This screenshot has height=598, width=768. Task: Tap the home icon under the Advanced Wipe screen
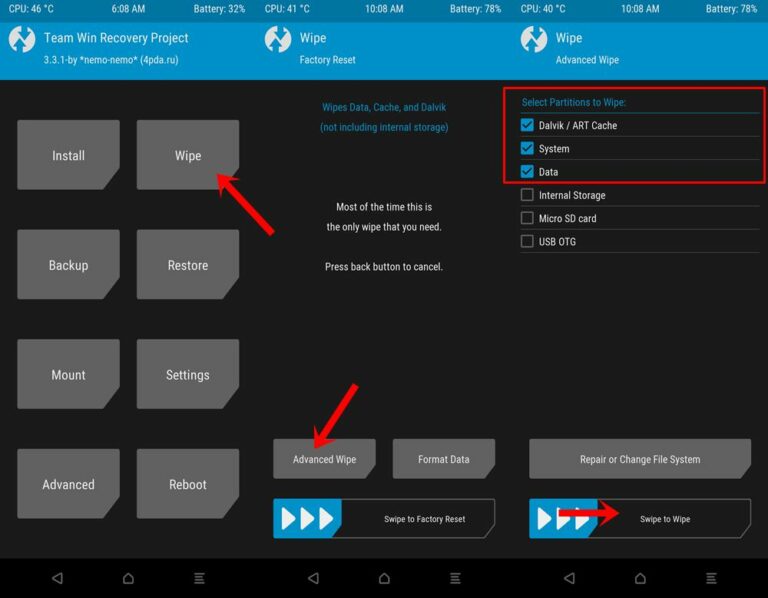640,578
